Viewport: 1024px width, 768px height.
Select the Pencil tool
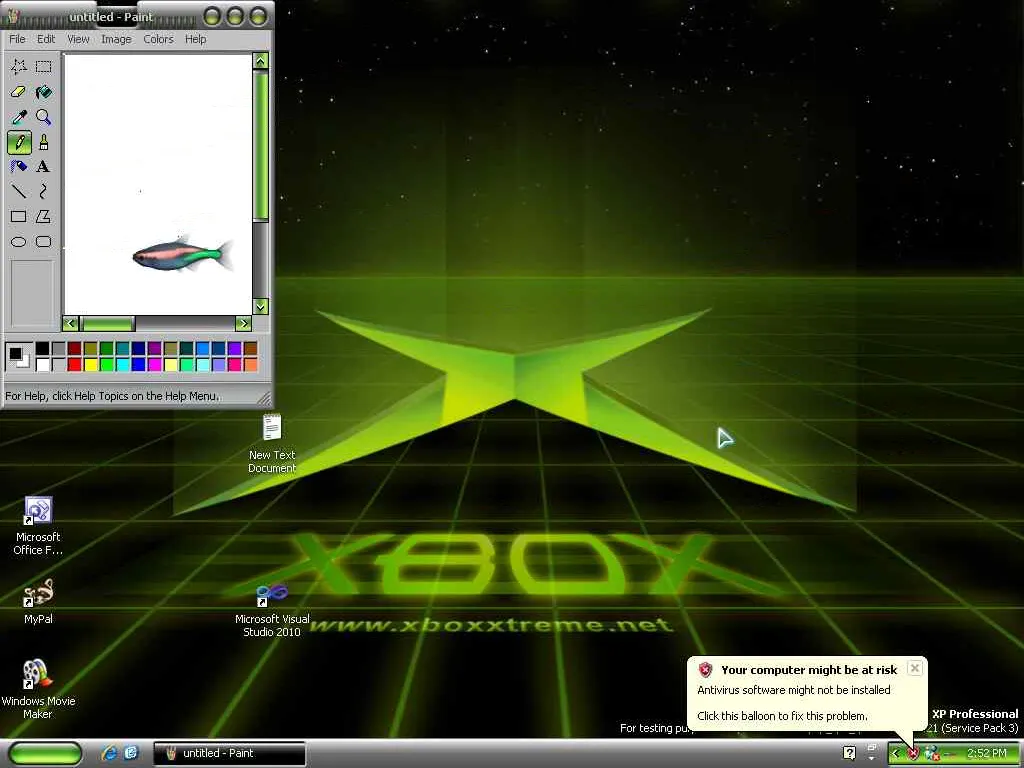pyautogui.click(x=19, y=142)
